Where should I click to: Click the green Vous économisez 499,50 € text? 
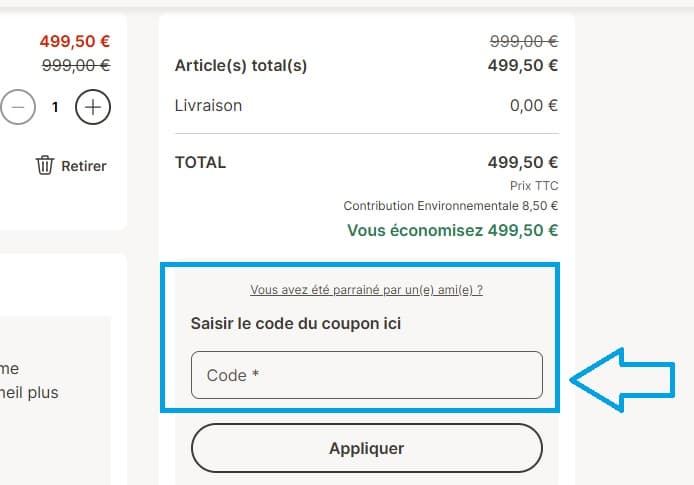452,230
